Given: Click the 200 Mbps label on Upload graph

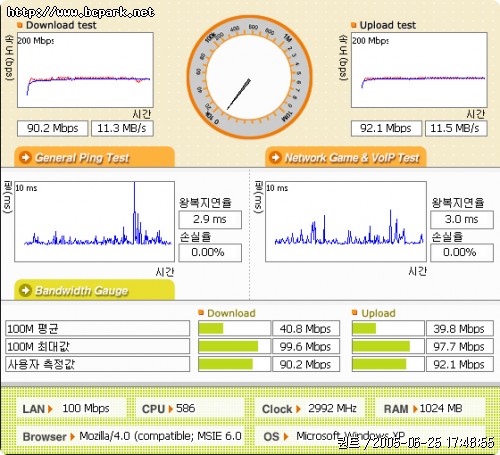Looking at the screenshot, I should coord(370,41).
